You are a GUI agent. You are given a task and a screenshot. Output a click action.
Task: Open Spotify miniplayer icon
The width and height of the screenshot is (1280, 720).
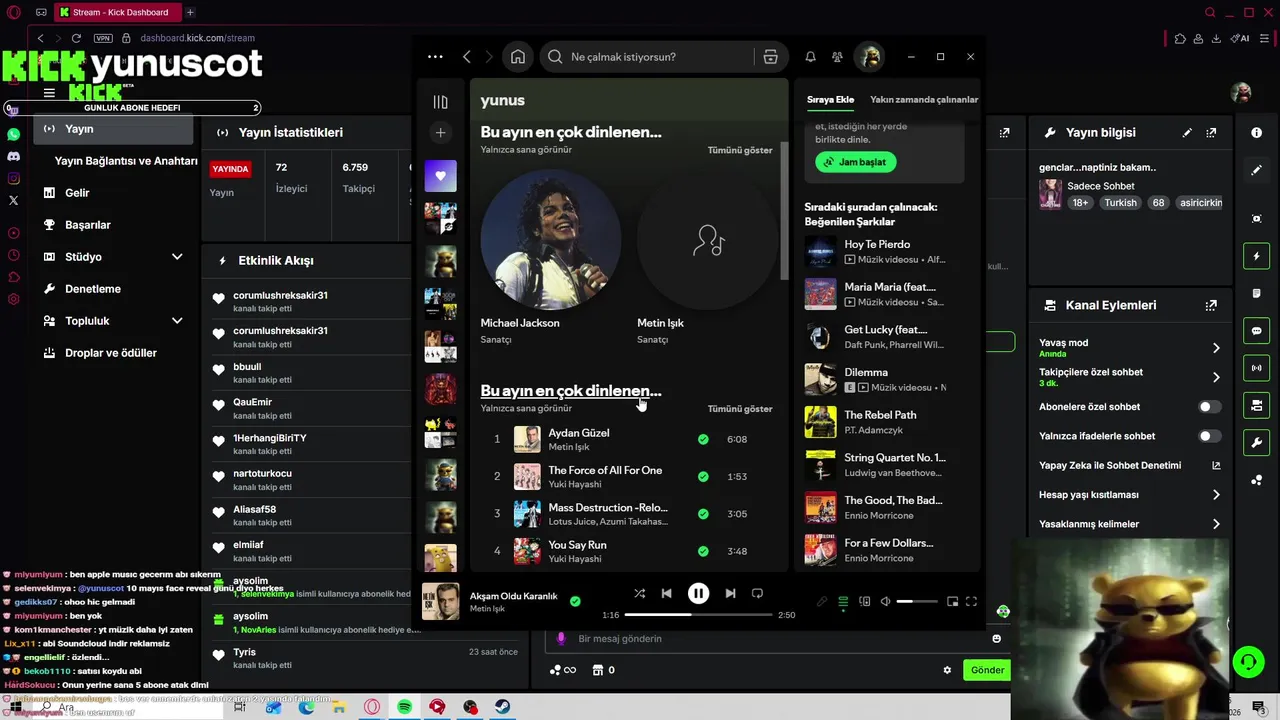coord(952,601)
